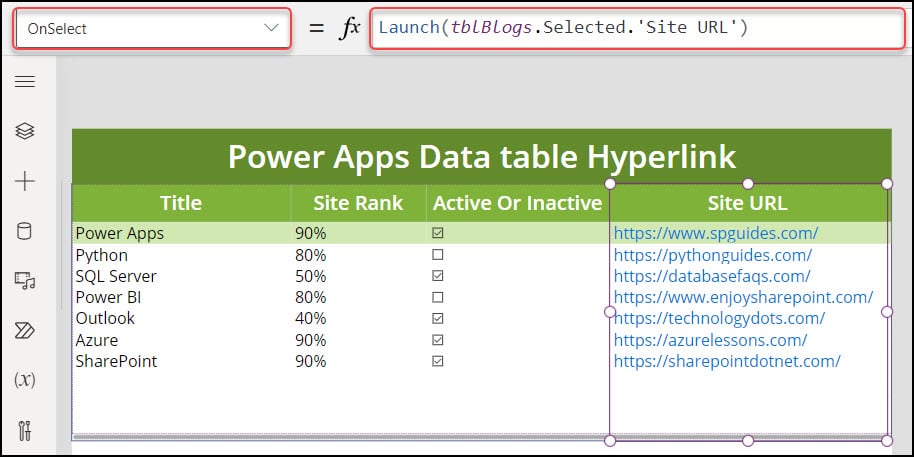Image resolution: width=914 pixels, height=457 pixels.
Task: Open the databasefaqs.com link
Action: pyautogui.click(x=712, y=276)
